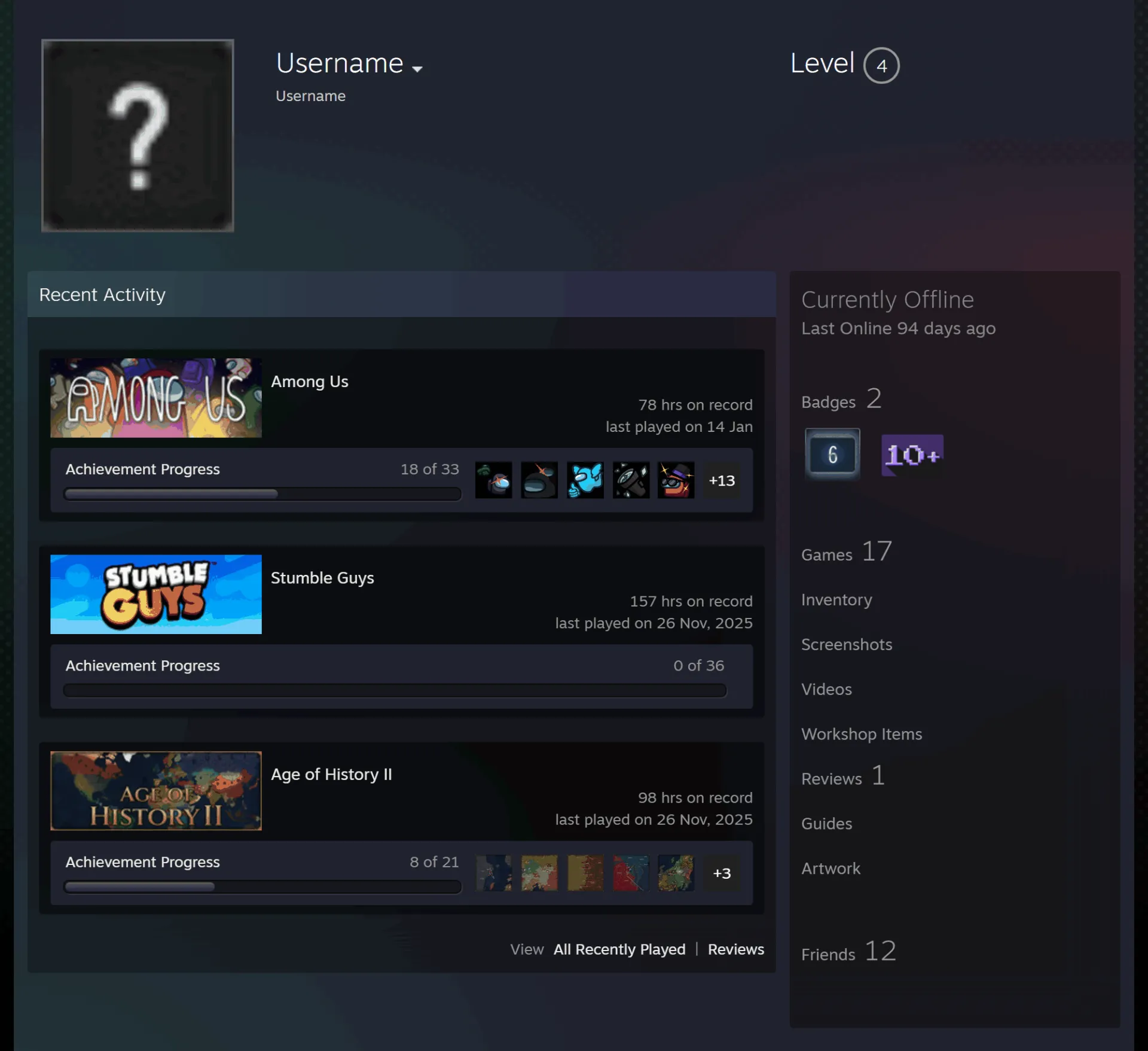
Task: Open the Among Us game banner
Action: click(156, 398)
